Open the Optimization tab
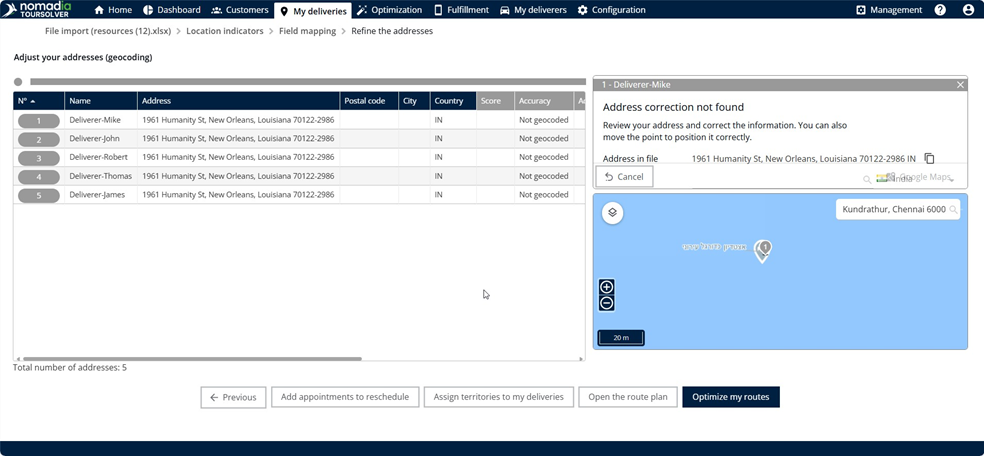 click(389, 10)
